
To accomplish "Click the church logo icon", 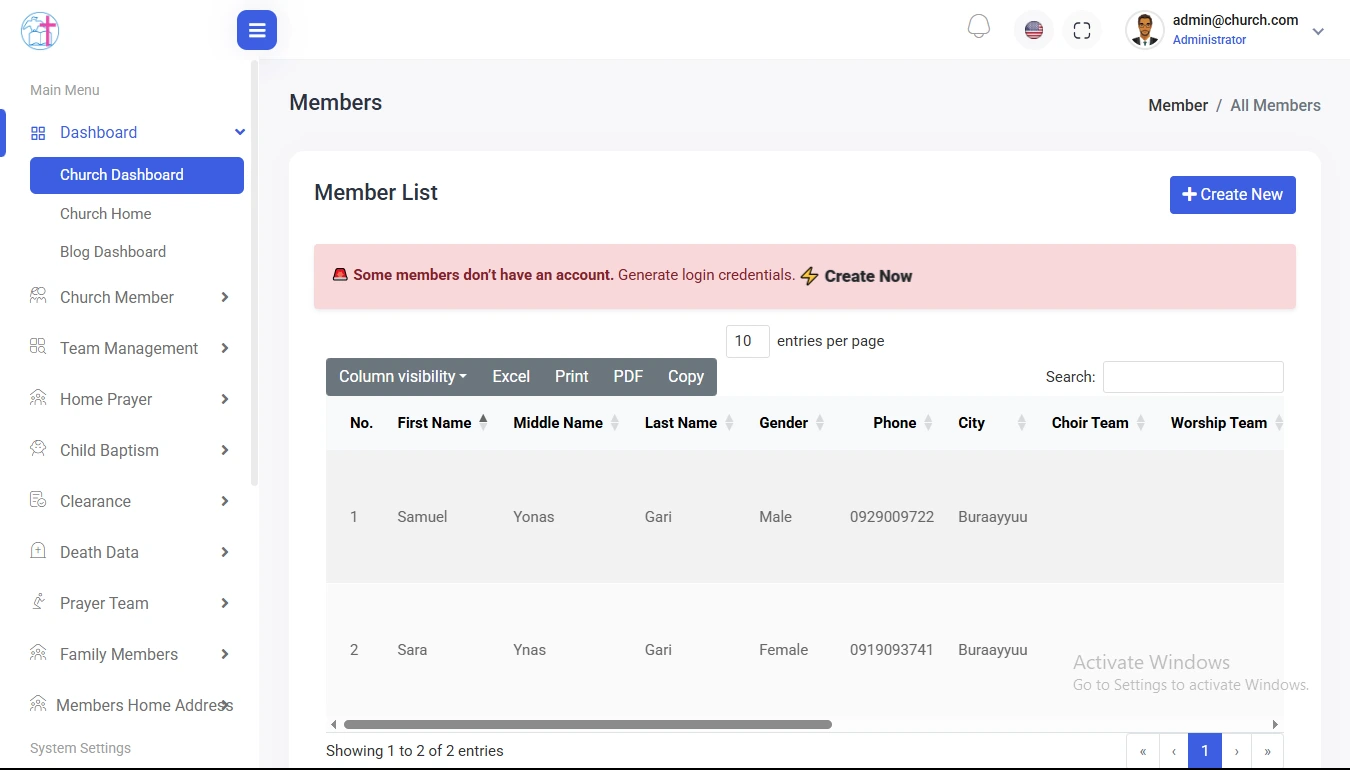I will point(40,30).
